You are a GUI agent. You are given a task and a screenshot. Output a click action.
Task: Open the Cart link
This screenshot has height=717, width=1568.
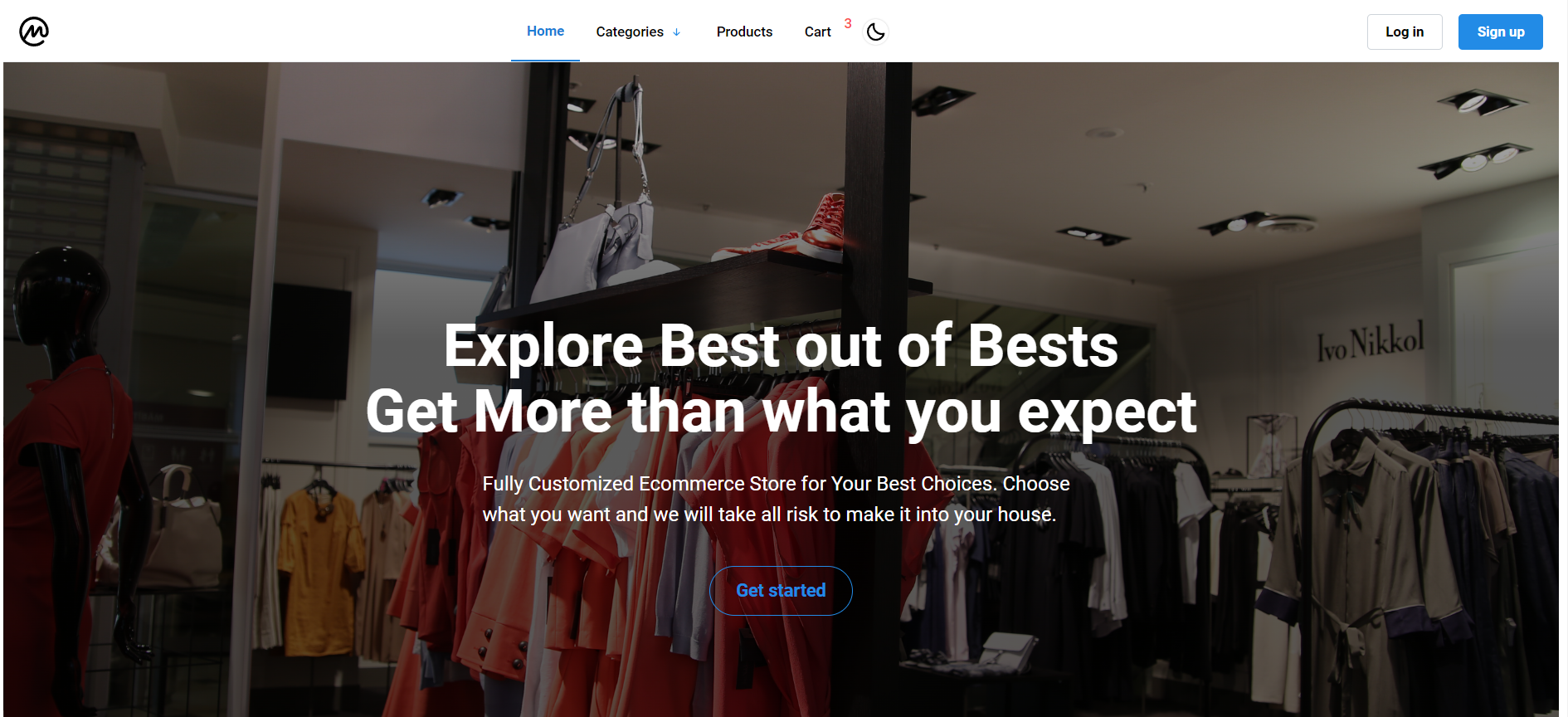817,32
